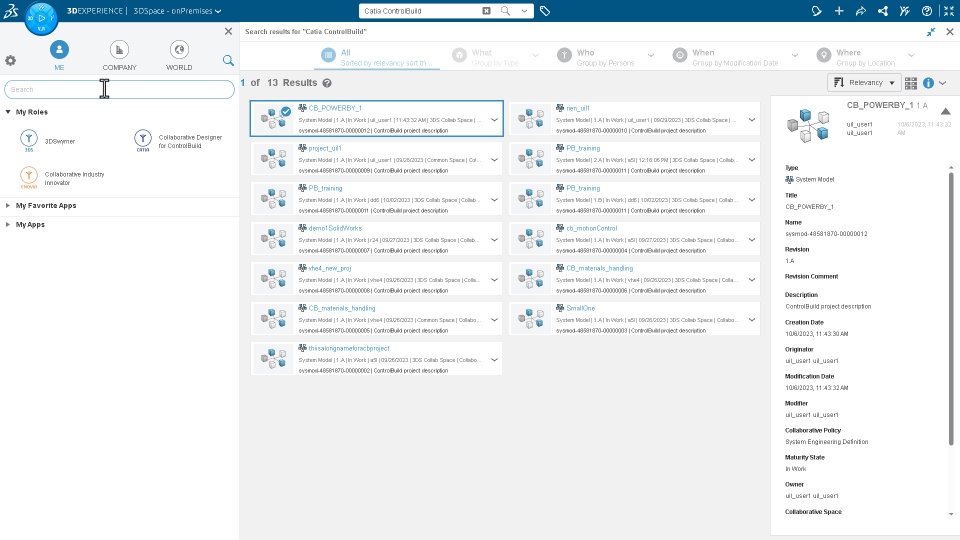The height and width of the screenshot is (540, 960).
Task: Open the When Group by Modification Date filter
Action: click(x=735, y=56)
